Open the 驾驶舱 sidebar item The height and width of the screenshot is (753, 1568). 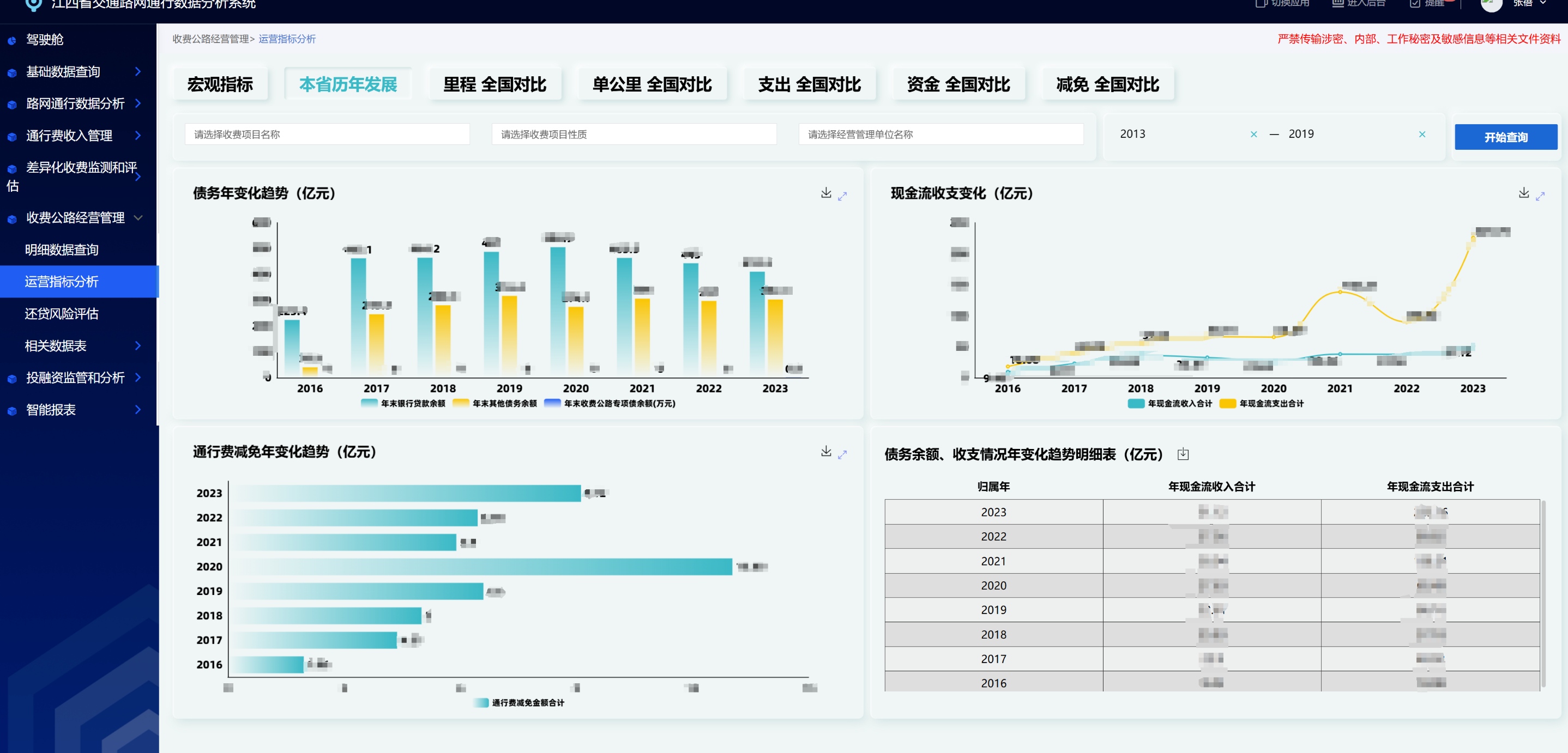tap(79, 40)
